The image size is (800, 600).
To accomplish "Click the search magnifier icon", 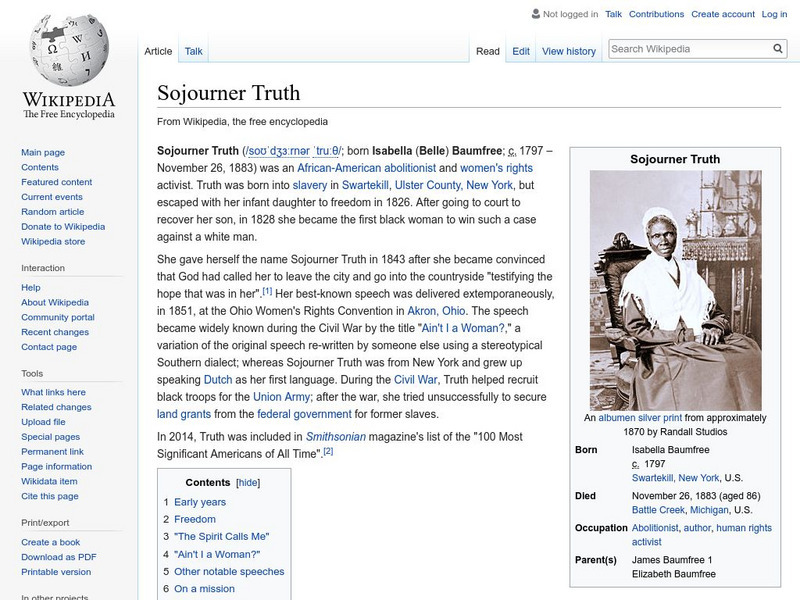I will tap(778, 48).
